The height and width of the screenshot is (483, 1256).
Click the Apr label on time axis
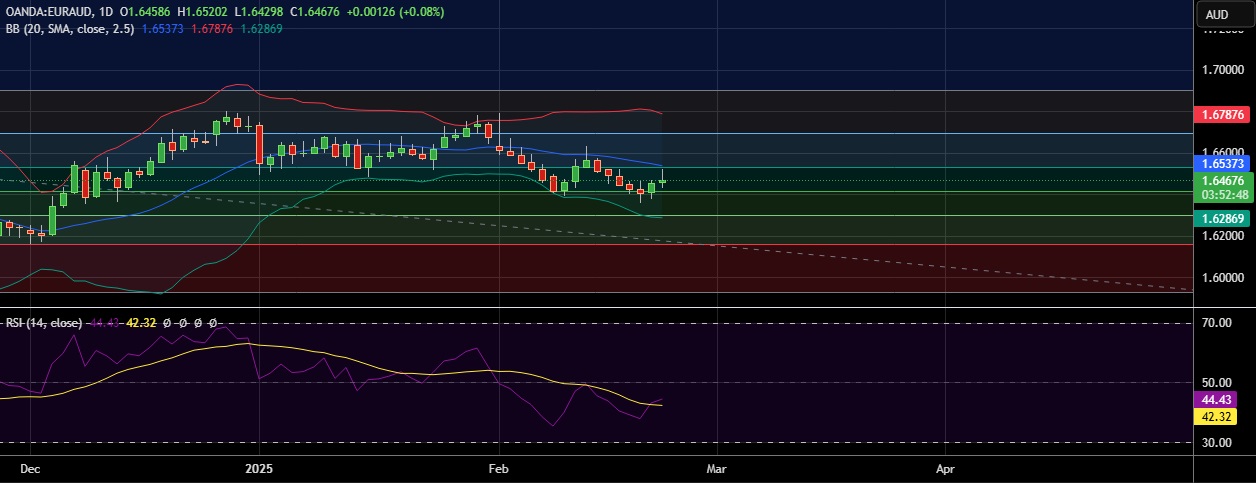point(944,468)
